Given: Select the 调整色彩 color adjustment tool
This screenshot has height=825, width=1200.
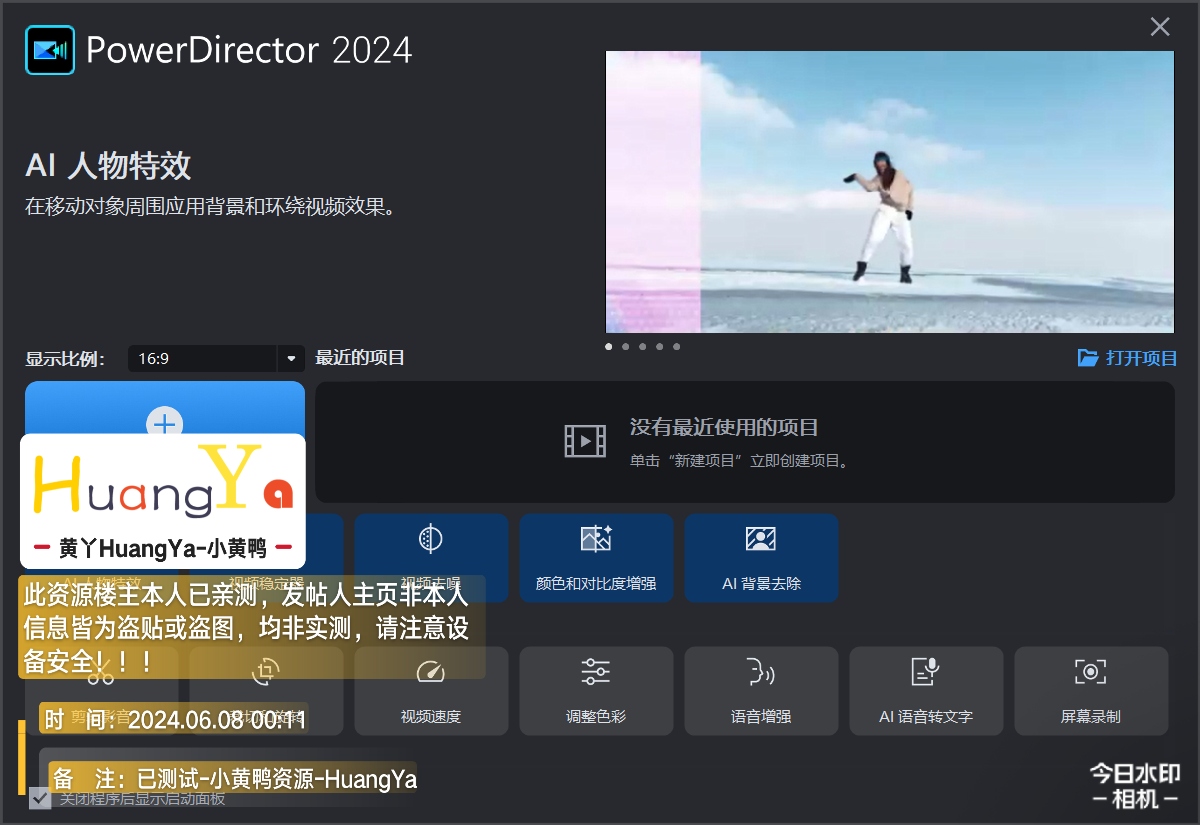Looking at the screenshot, I should [596, 691].
